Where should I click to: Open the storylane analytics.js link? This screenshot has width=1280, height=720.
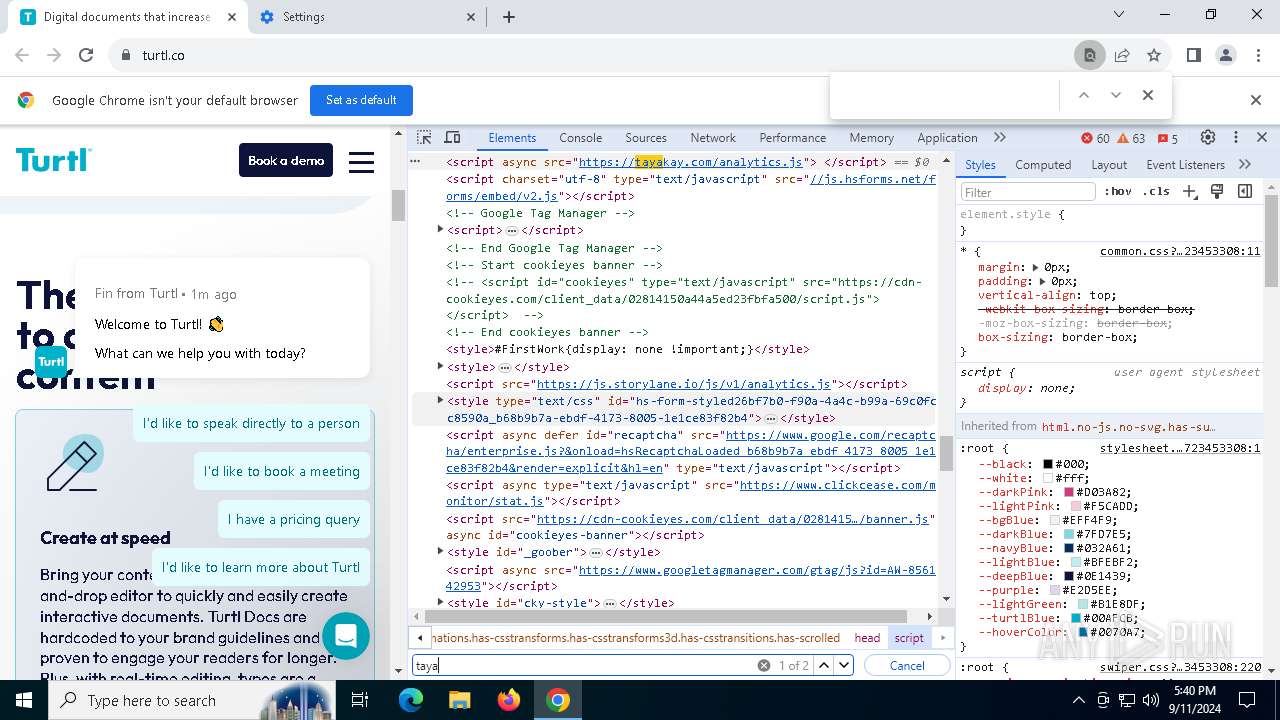click(x=684, y=384)
